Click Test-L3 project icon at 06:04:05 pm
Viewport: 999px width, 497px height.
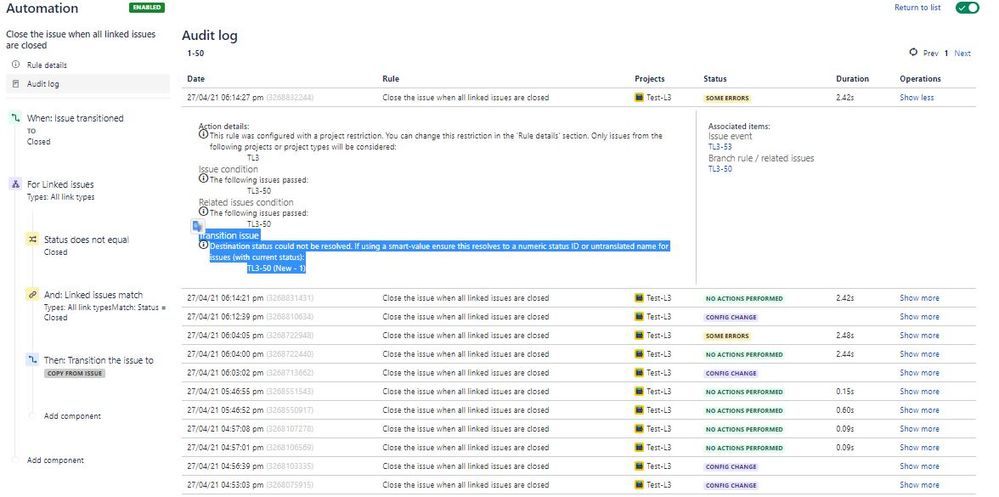pos(639,335)
